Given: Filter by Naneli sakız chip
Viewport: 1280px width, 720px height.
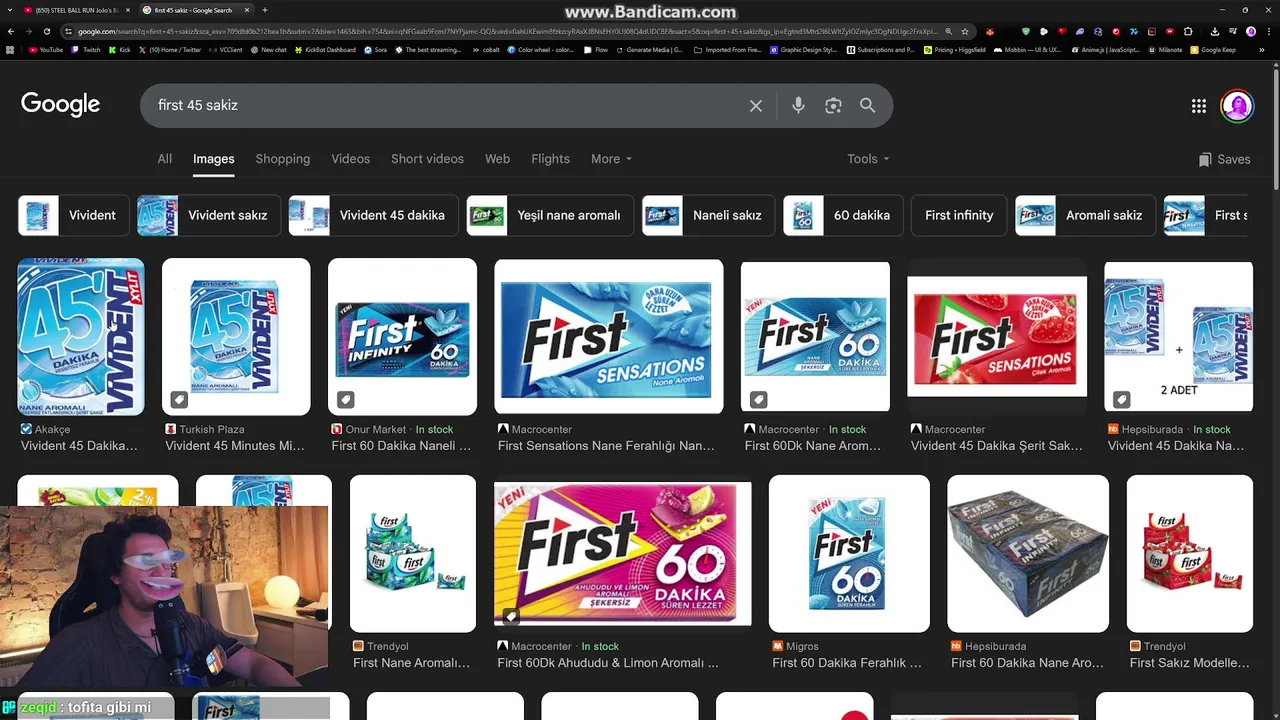Looking at the screenshot, I should (x=708, y=215).
